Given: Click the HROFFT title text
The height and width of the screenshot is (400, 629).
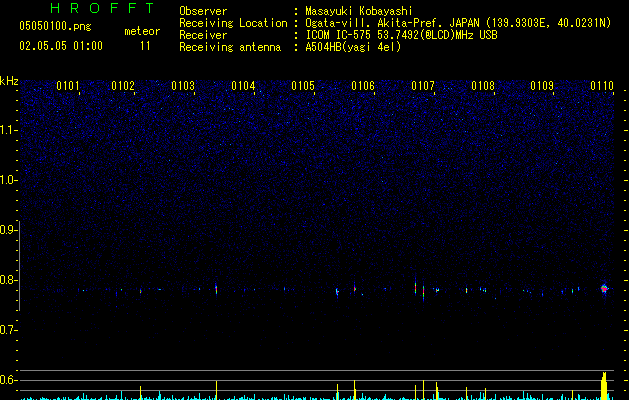Looking at the screenshot, I should click(x=102, y=8).
